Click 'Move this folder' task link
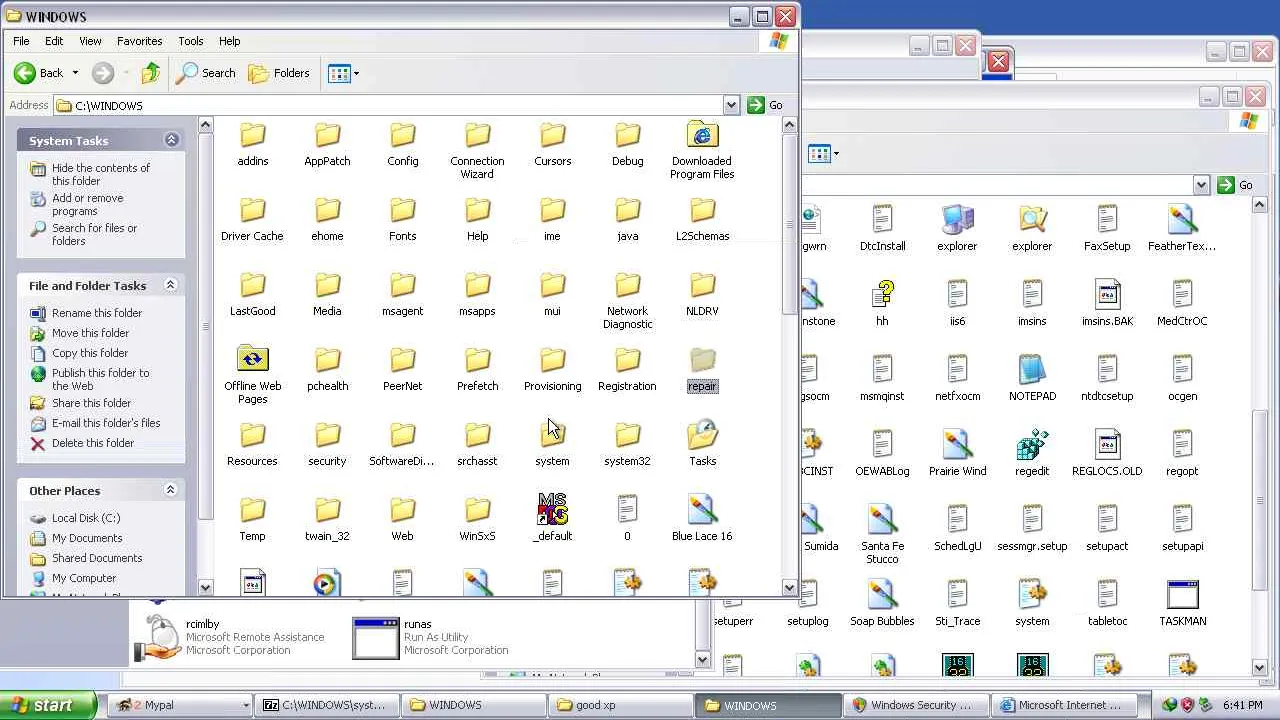The width and height of the screenshot is (1280, 720). 90,333
